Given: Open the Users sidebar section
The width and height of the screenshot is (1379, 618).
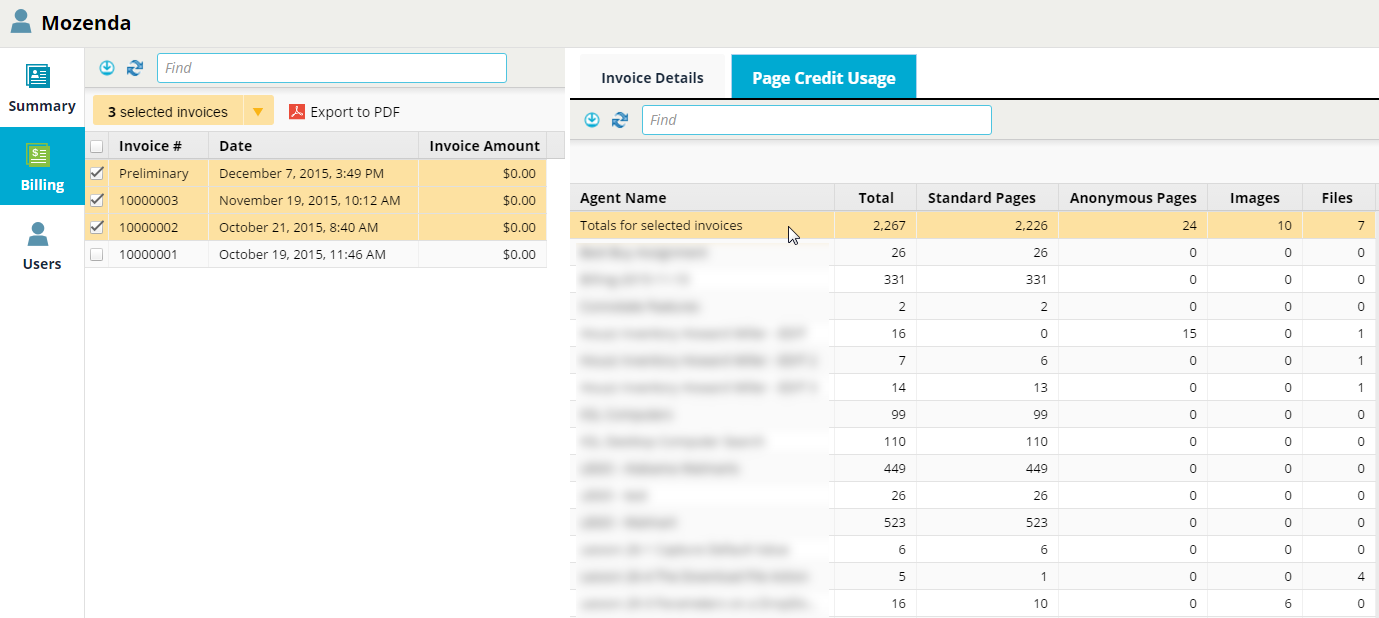Looking at the screenshot, I should [x=42, y=246].
